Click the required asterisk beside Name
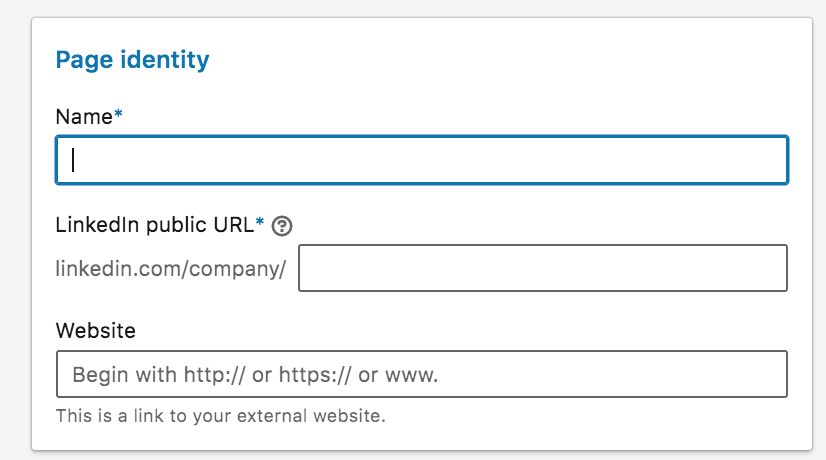 (118, 113)
